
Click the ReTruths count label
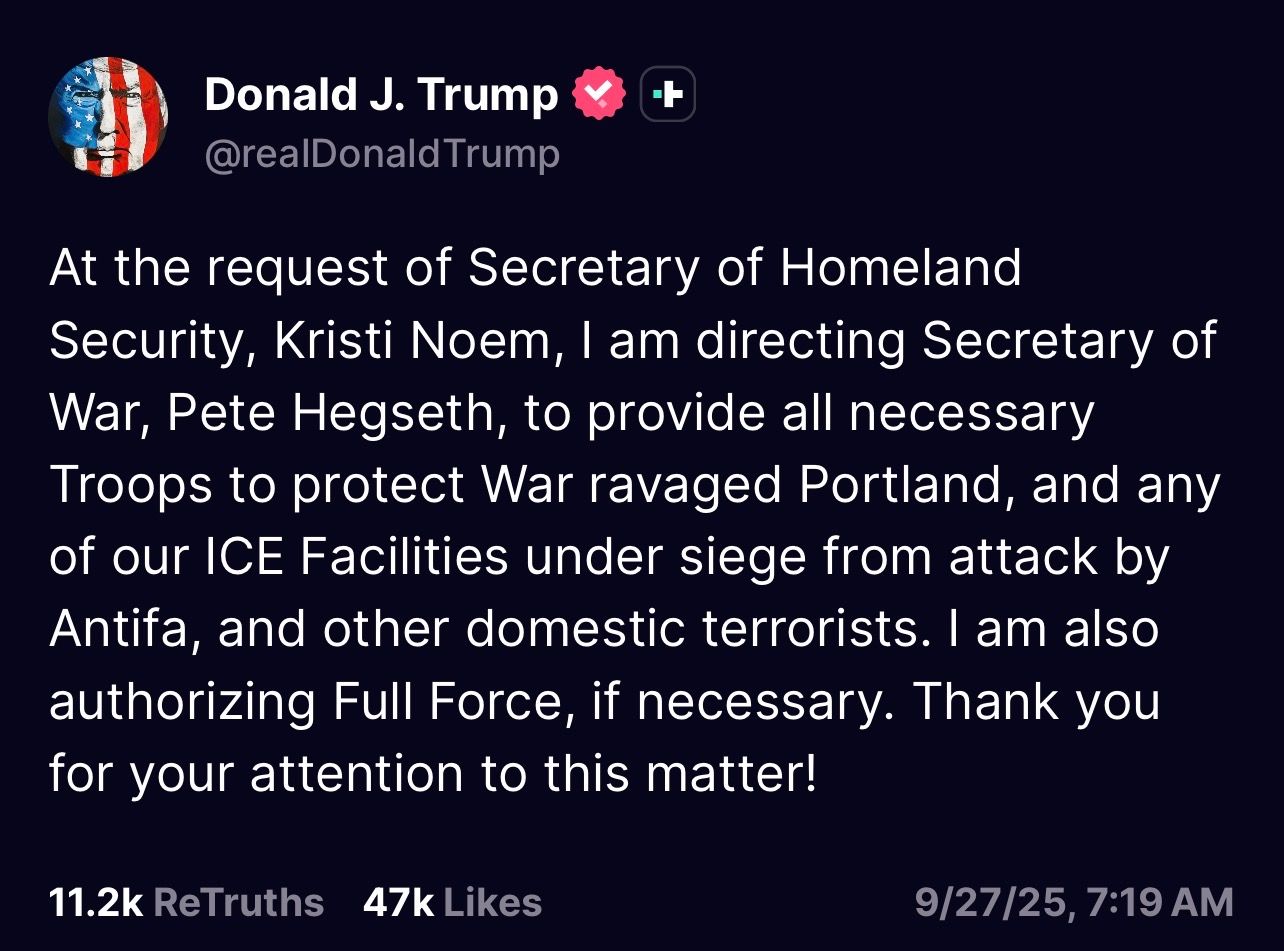[x=240, y=902]
